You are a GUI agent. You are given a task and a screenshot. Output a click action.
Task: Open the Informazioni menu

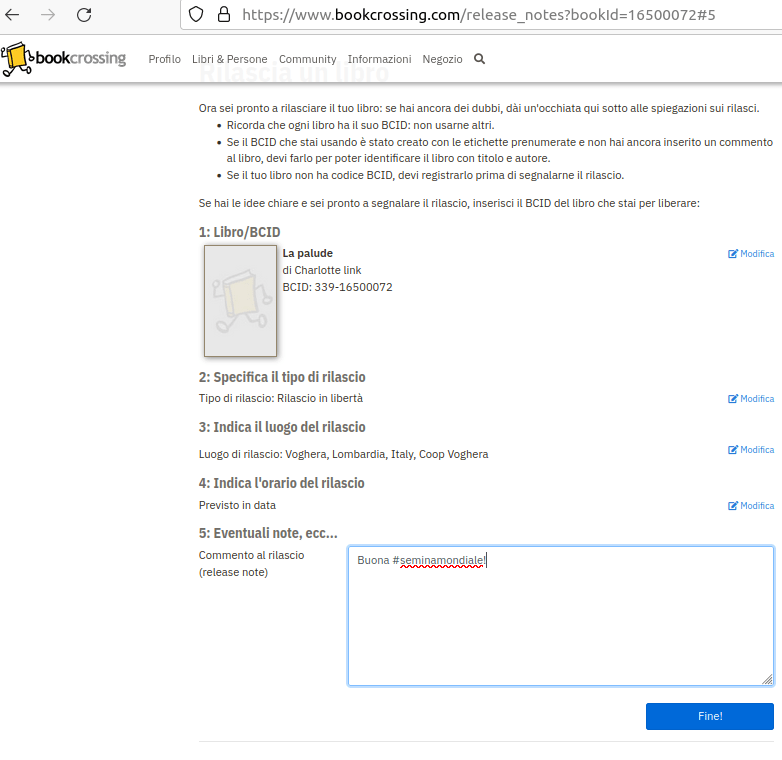[x=379, y=59]
